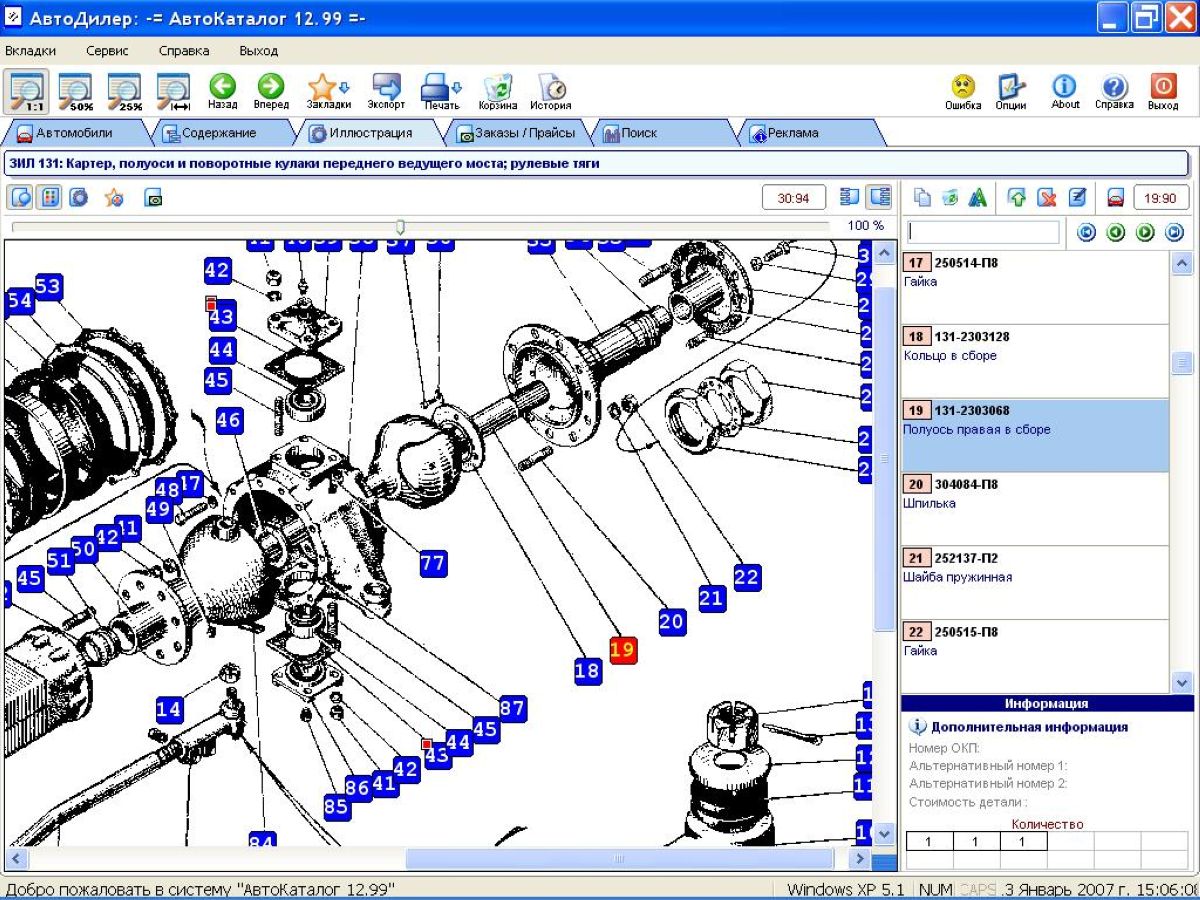Switch to the Автомобили tab

(75, 132)
